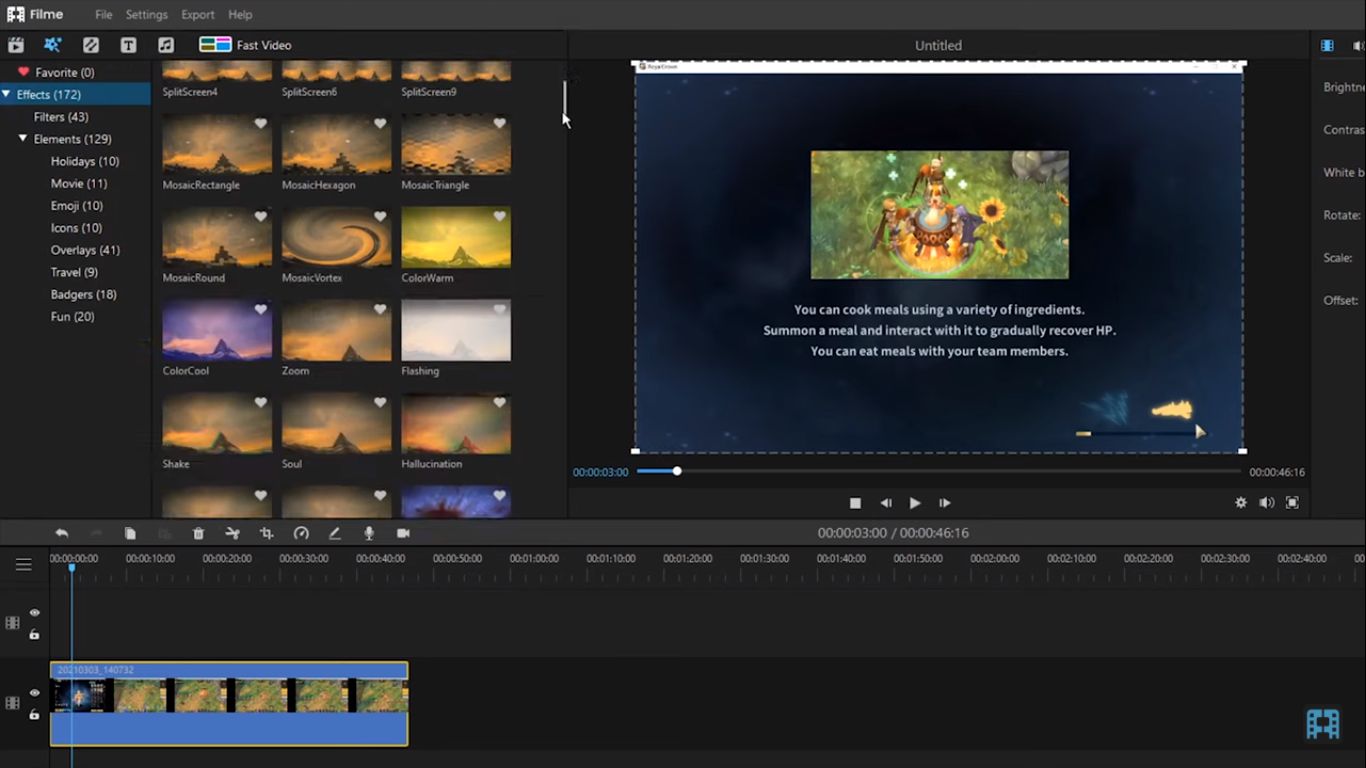1366x768 pixels.
Task: Open the Media library tab icon
Action: [16, 45]
